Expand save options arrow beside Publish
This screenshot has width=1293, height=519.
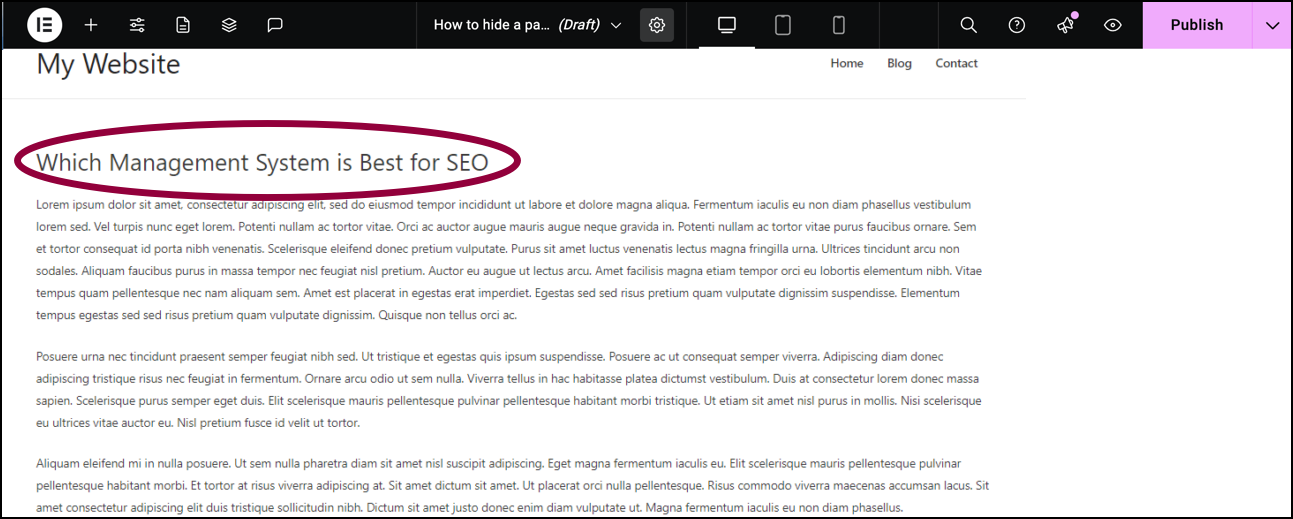pyautogui.click(x=1272, y=25)
